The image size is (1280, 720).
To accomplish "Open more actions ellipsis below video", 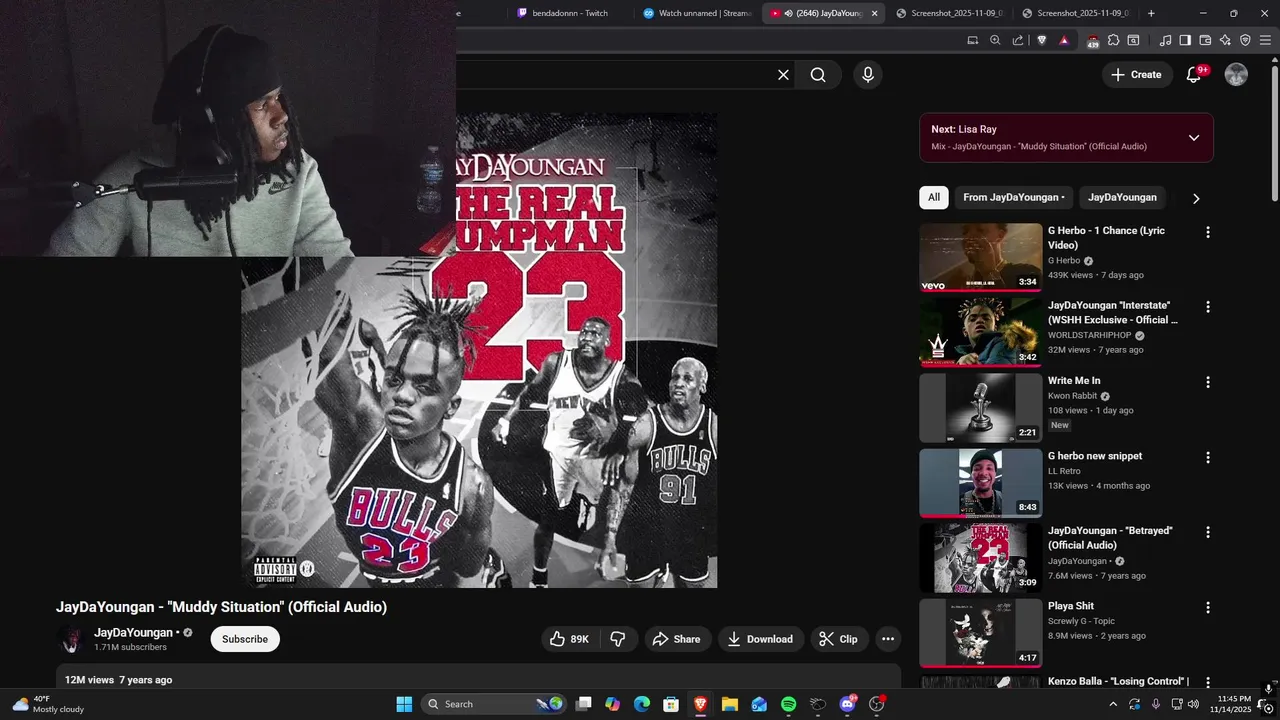I will coord(887,639).
